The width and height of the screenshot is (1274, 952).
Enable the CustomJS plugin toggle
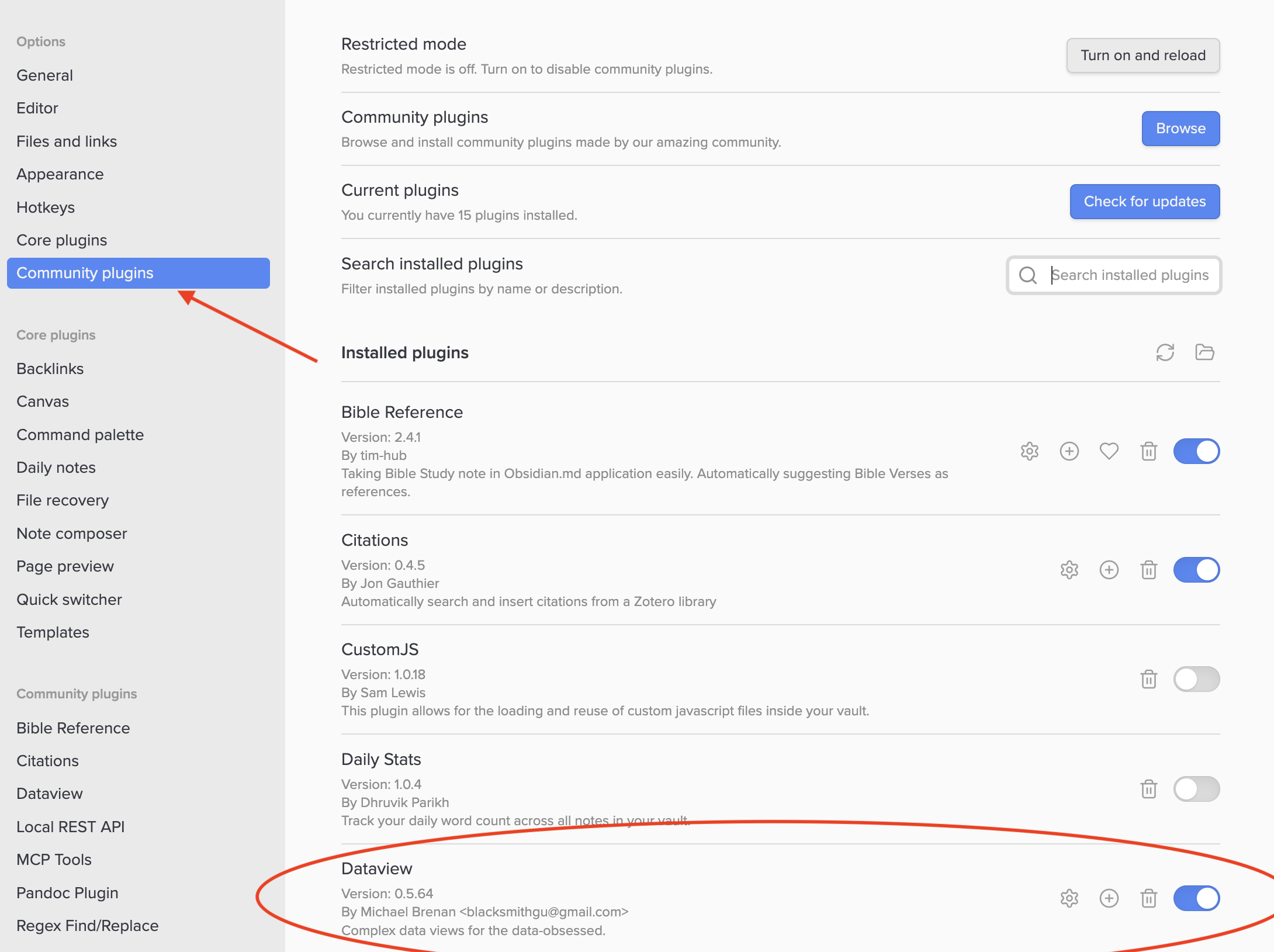click(x=1196, y=679)
